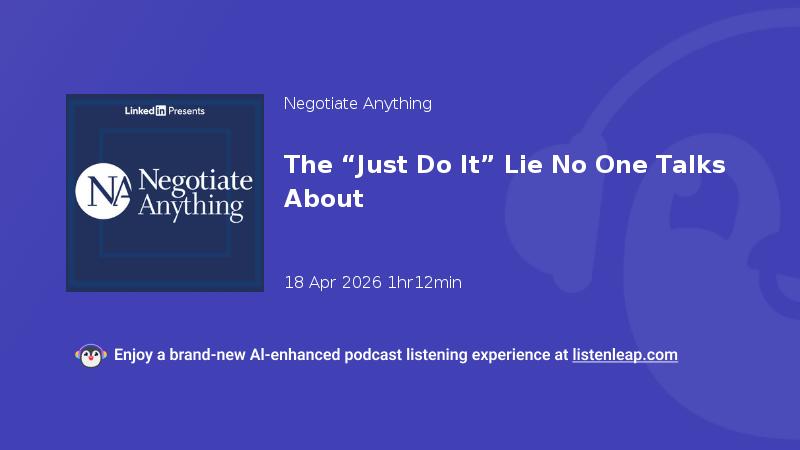Click the Negotiate Anything podcast cover art
The height and width of the screenshot is (450, 800).
[165, 193]
